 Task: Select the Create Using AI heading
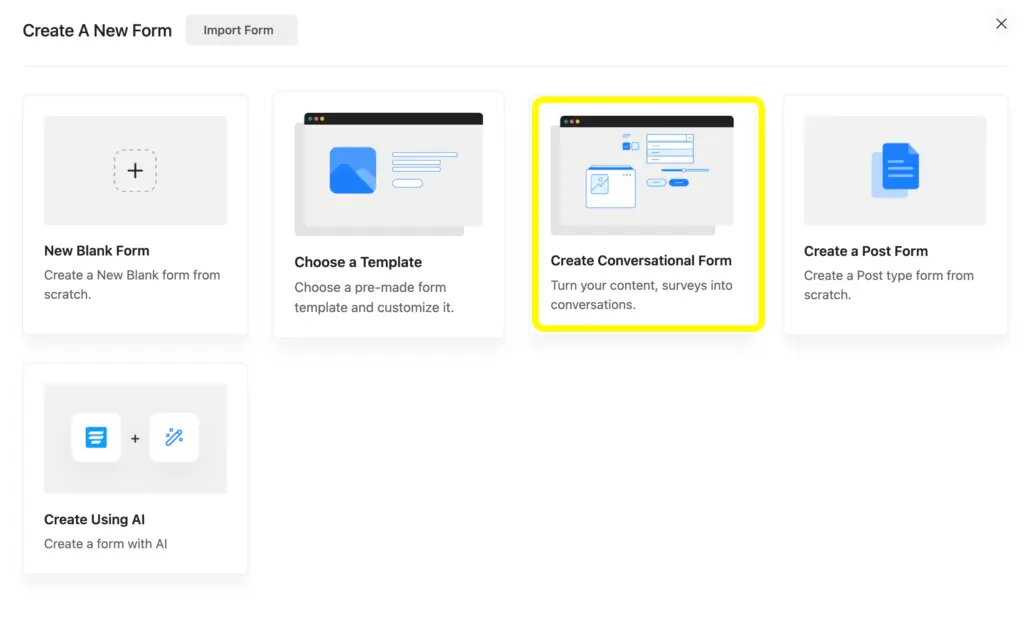(x=94, y=519)
